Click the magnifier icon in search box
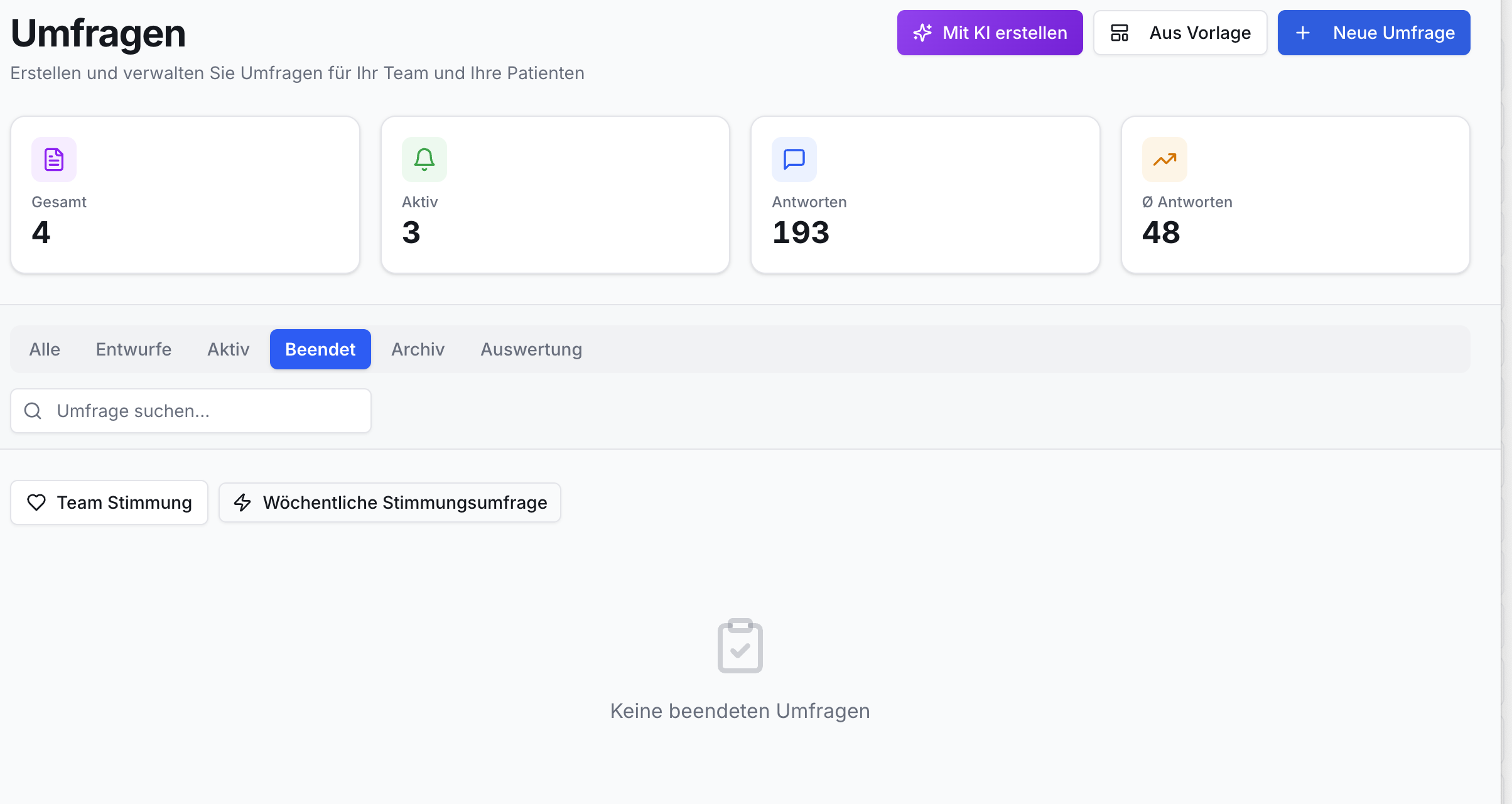Image resolution: width=1512 pixels, height=804 pixels. pos(33,411)
